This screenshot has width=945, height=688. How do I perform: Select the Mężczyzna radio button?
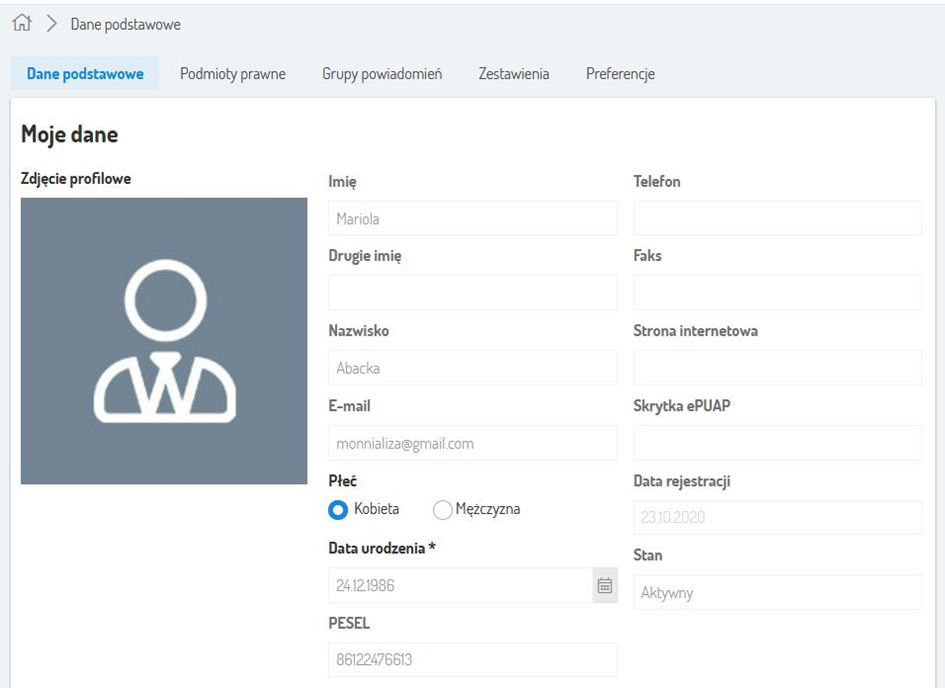click(442, 510)
